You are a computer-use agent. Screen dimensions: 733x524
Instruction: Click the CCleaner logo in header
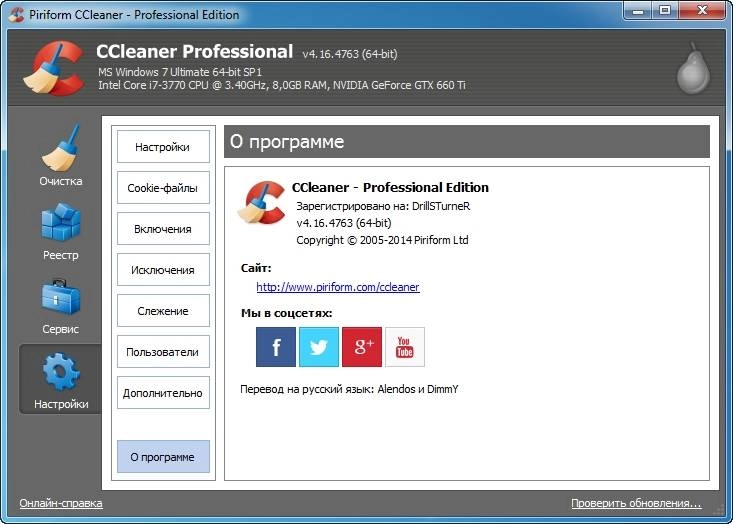coord(54,68)
